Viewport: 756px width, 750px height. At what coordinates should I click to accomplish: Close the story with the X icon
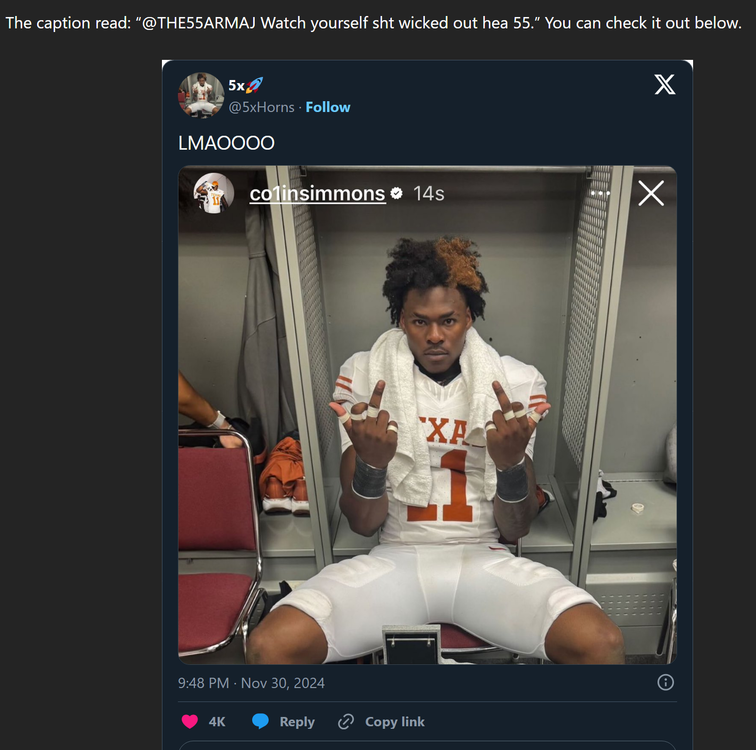tap(651, 193)
